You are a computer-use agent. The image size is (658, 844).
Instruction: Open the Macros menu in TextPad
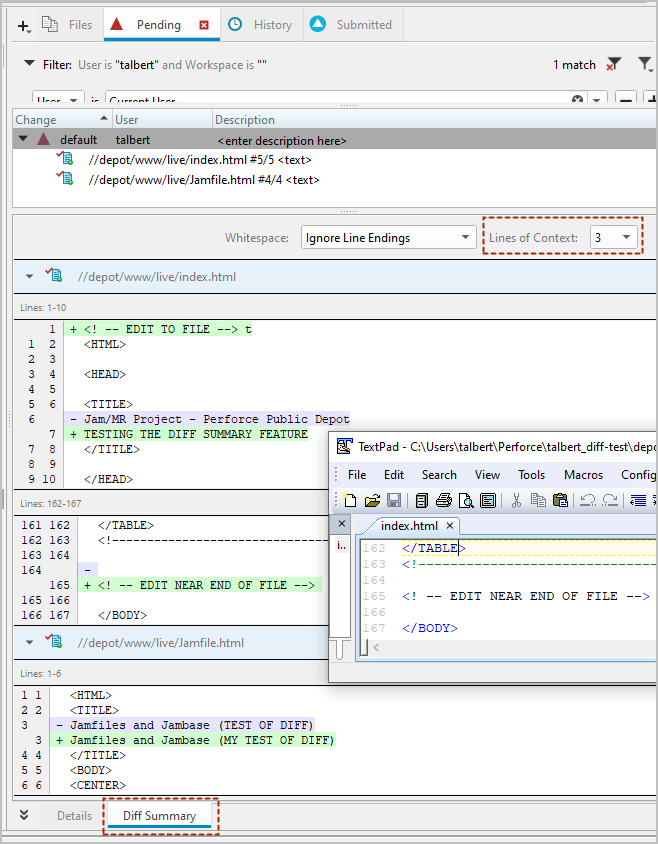[583, 475]
